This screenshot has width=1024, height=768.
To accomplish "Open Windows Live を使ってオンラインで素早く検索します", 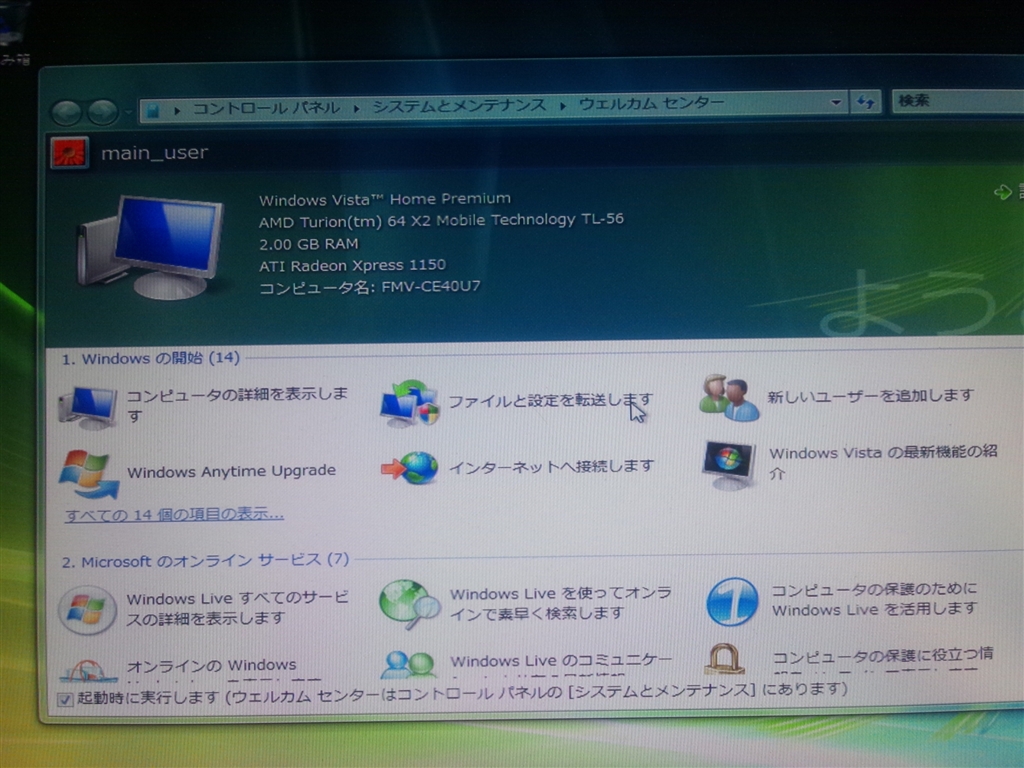I will point(560,603).
